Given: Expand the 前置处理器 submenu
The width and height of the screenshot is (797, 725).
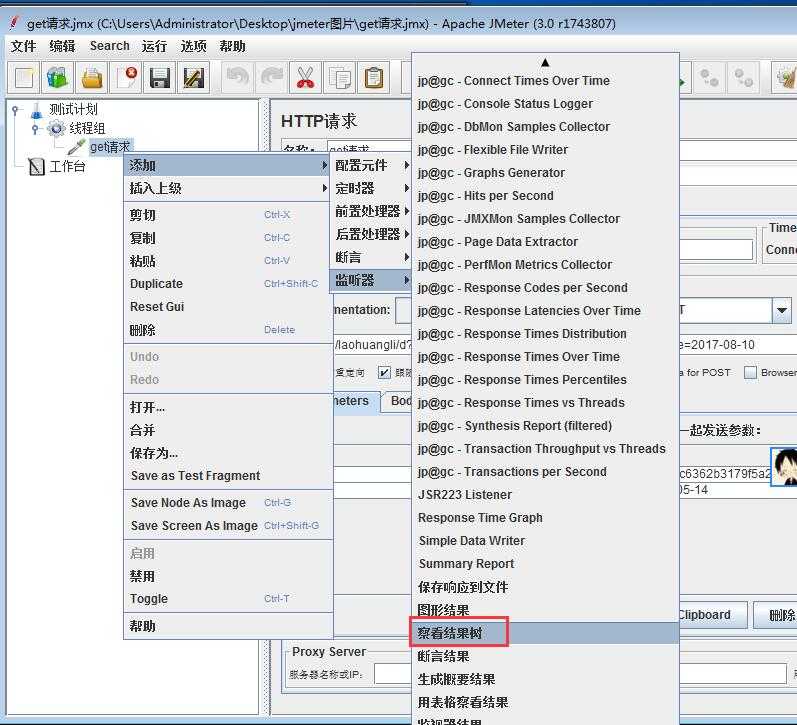Looking at the screenshot, I should [x=372, y=211].
